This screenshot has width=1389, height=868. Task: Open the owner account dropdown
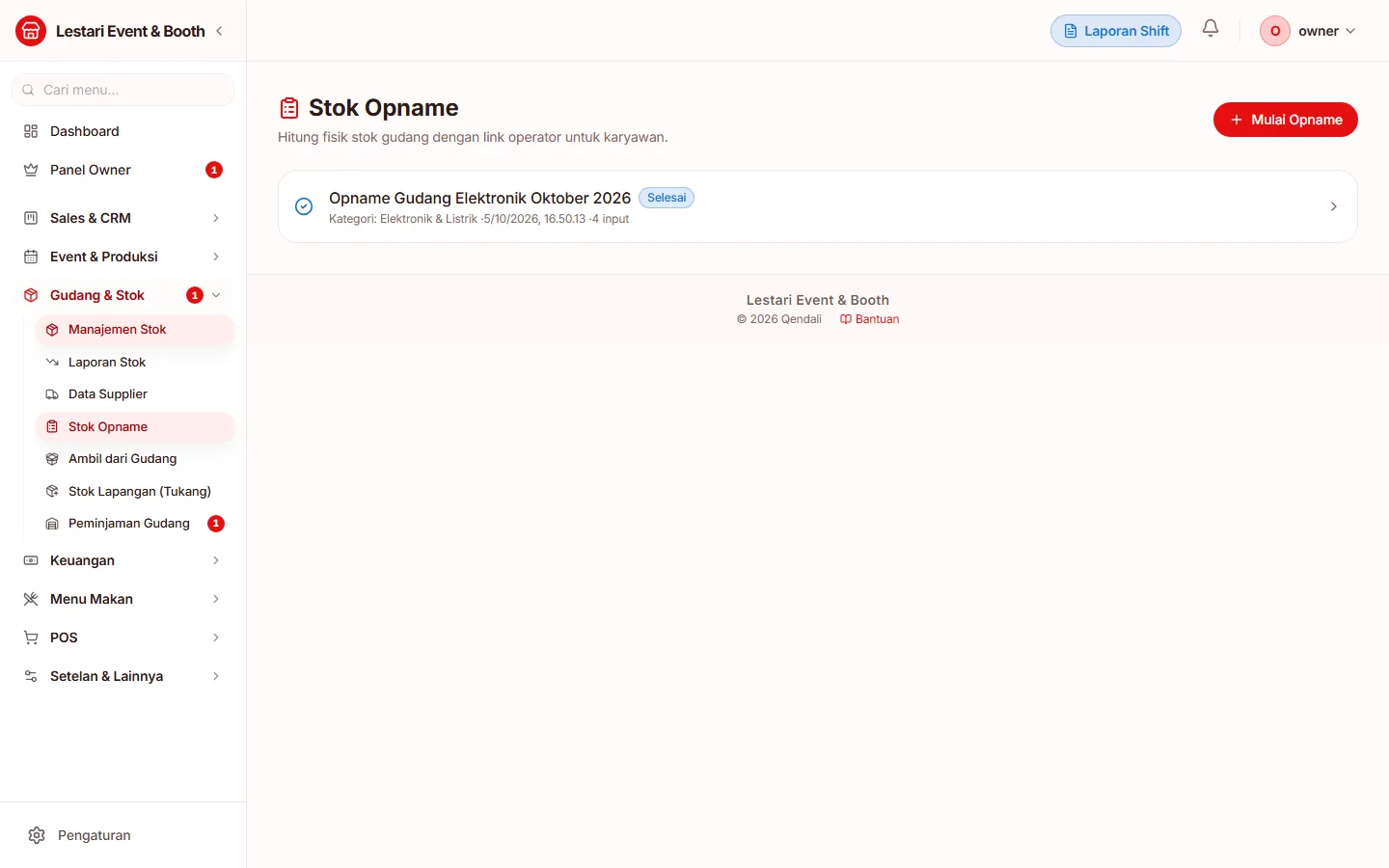click(1309, 31)
